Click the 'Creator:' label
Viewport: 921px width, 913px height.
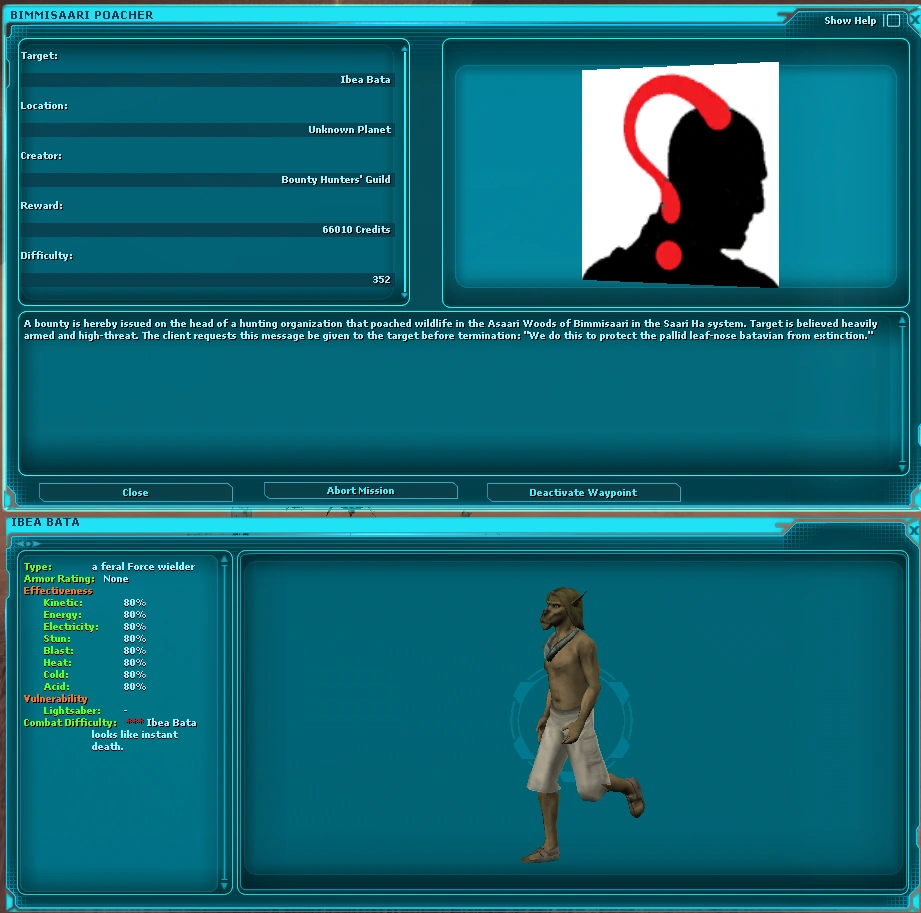[x=41, y=156]
